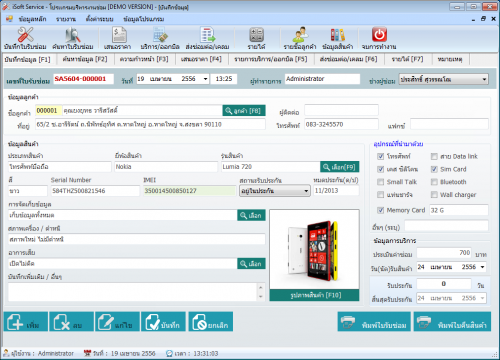Toggle the phone accessory checkbox
This screenshot has height=360, width=500.
[380, 156]
